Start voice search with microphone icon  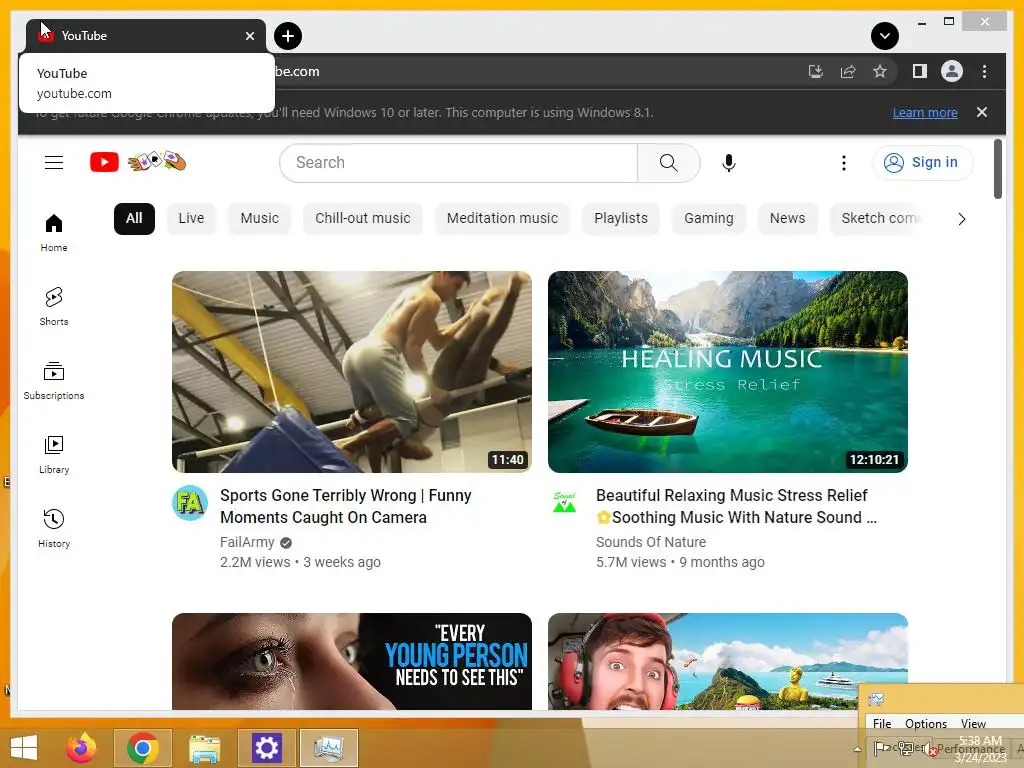point(729,163)
